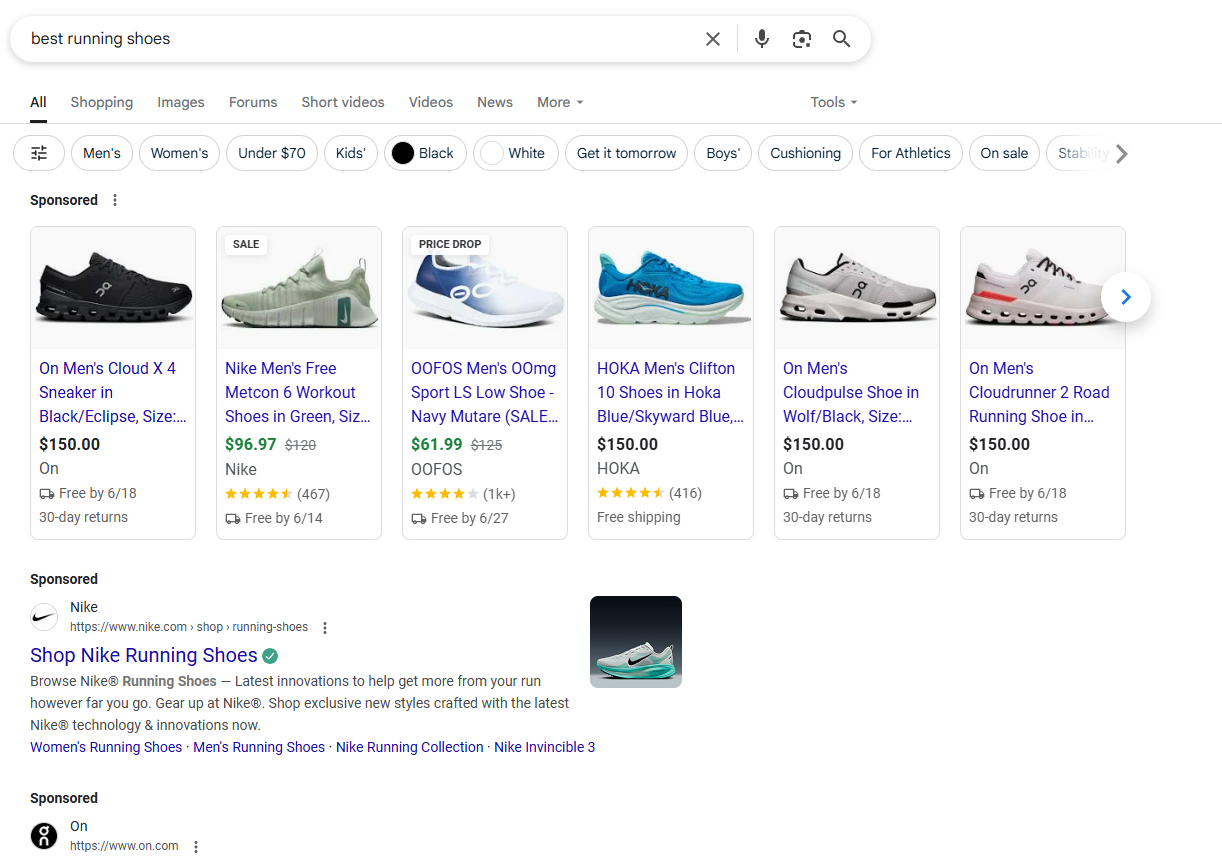The height and width of the screenshot is (861, 1222).
Task: Filter by the Black color swatch chip
Action: (x=425, y=153)
